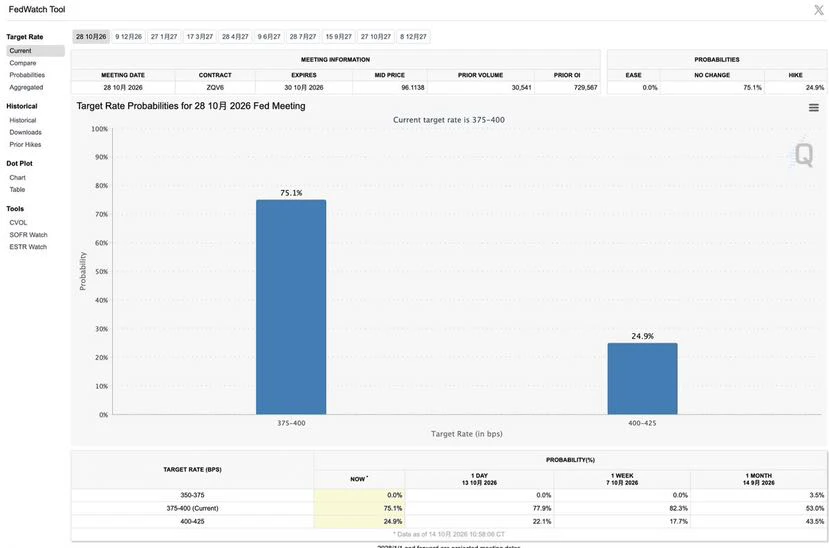Screen dimensions: 829x548
Task: Click the NO CHANGE column header
Action: [712, 75]
